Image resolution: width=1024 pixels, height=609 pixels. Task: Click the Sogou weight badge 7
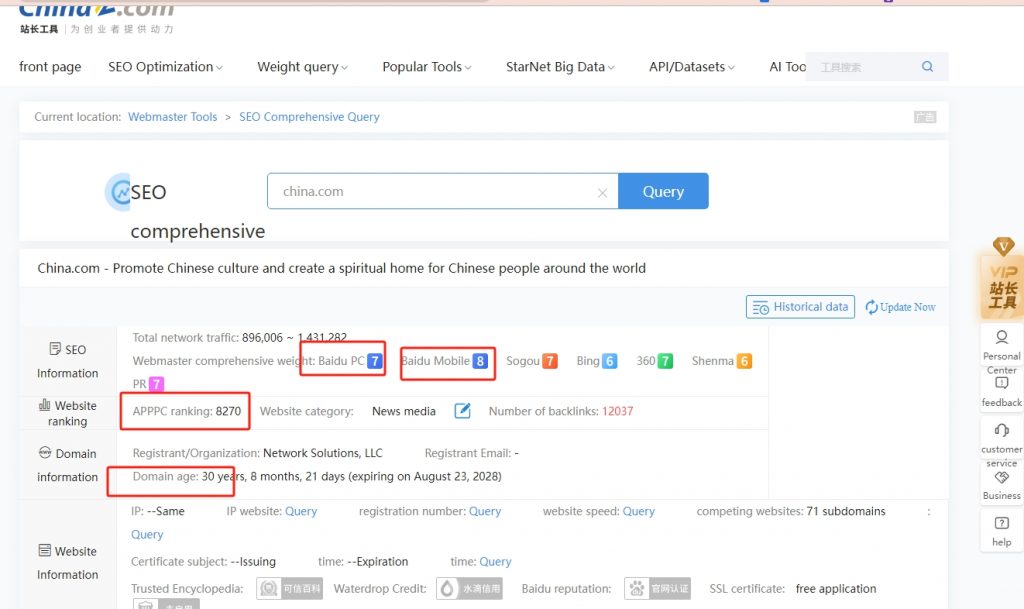pyautogui.click(x=550, y=361)
